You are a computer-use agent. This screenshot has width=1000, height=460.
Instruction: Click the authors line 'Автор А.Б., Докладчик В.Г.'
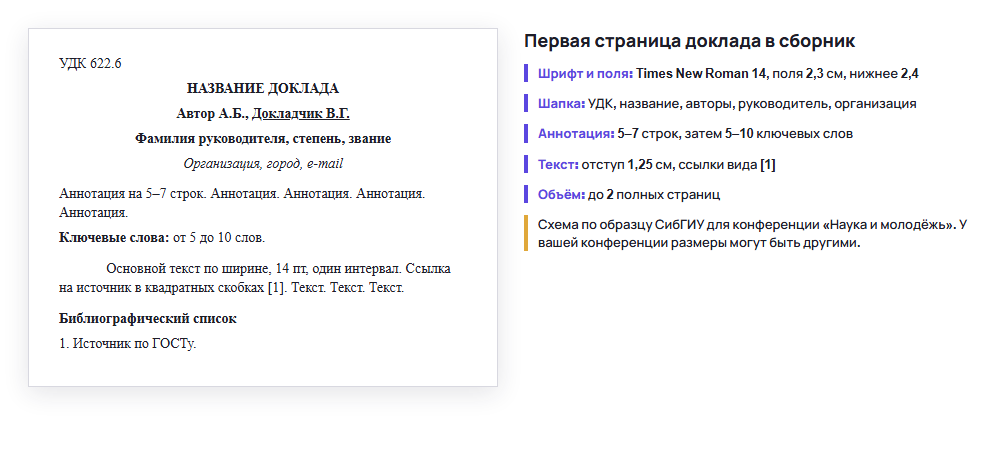coord(263,114)
